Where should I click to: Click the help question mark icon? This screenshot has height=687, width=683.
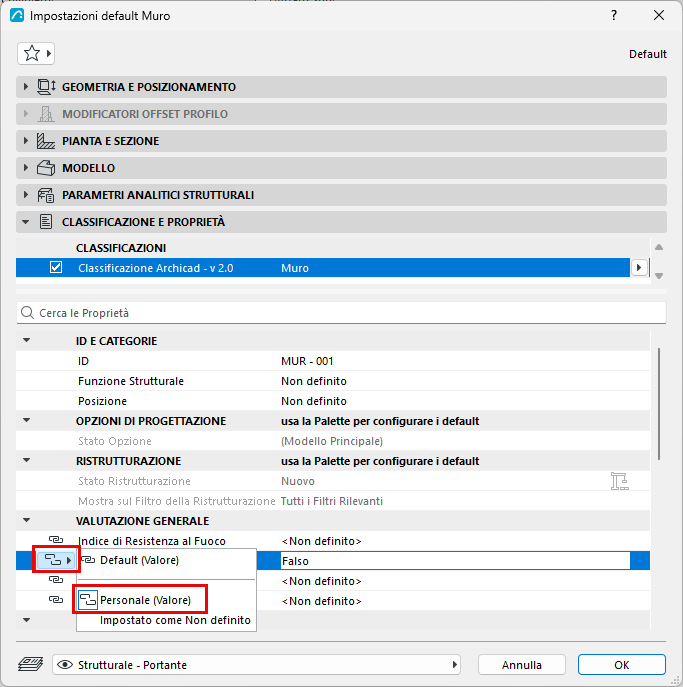(x=614, y=15)
